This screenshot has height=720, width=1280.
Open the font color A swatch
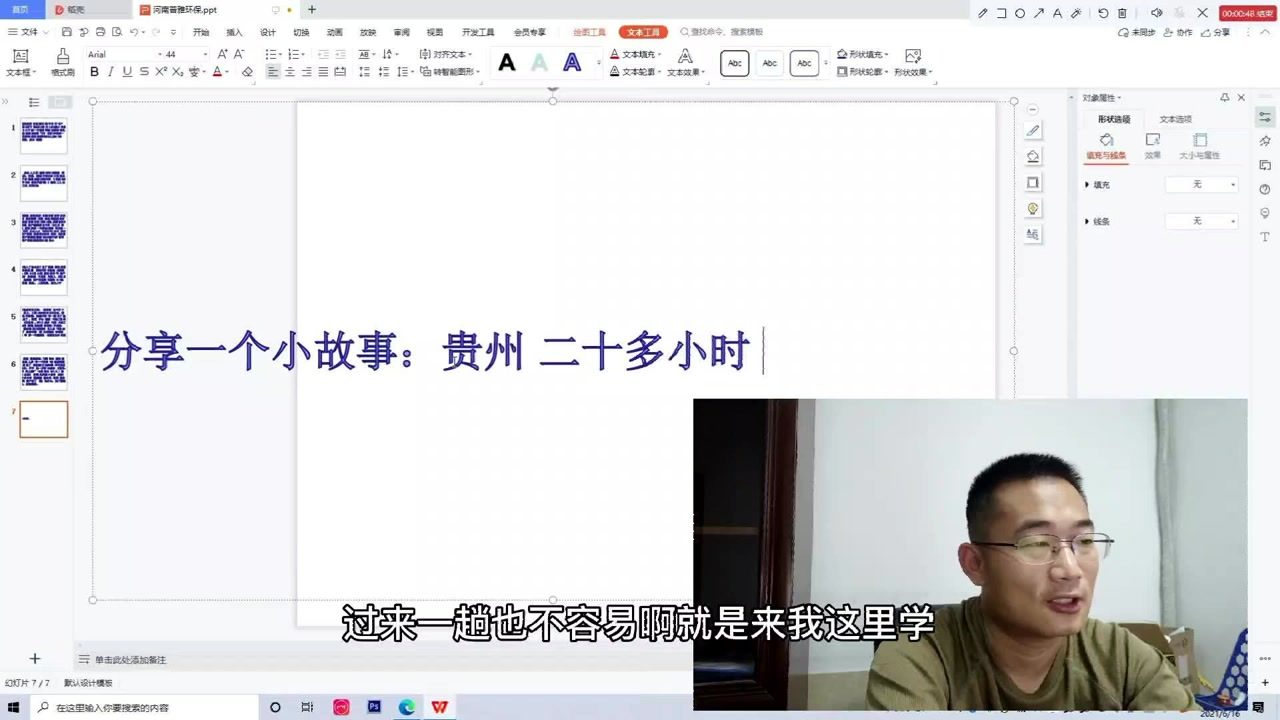[217, 72]
